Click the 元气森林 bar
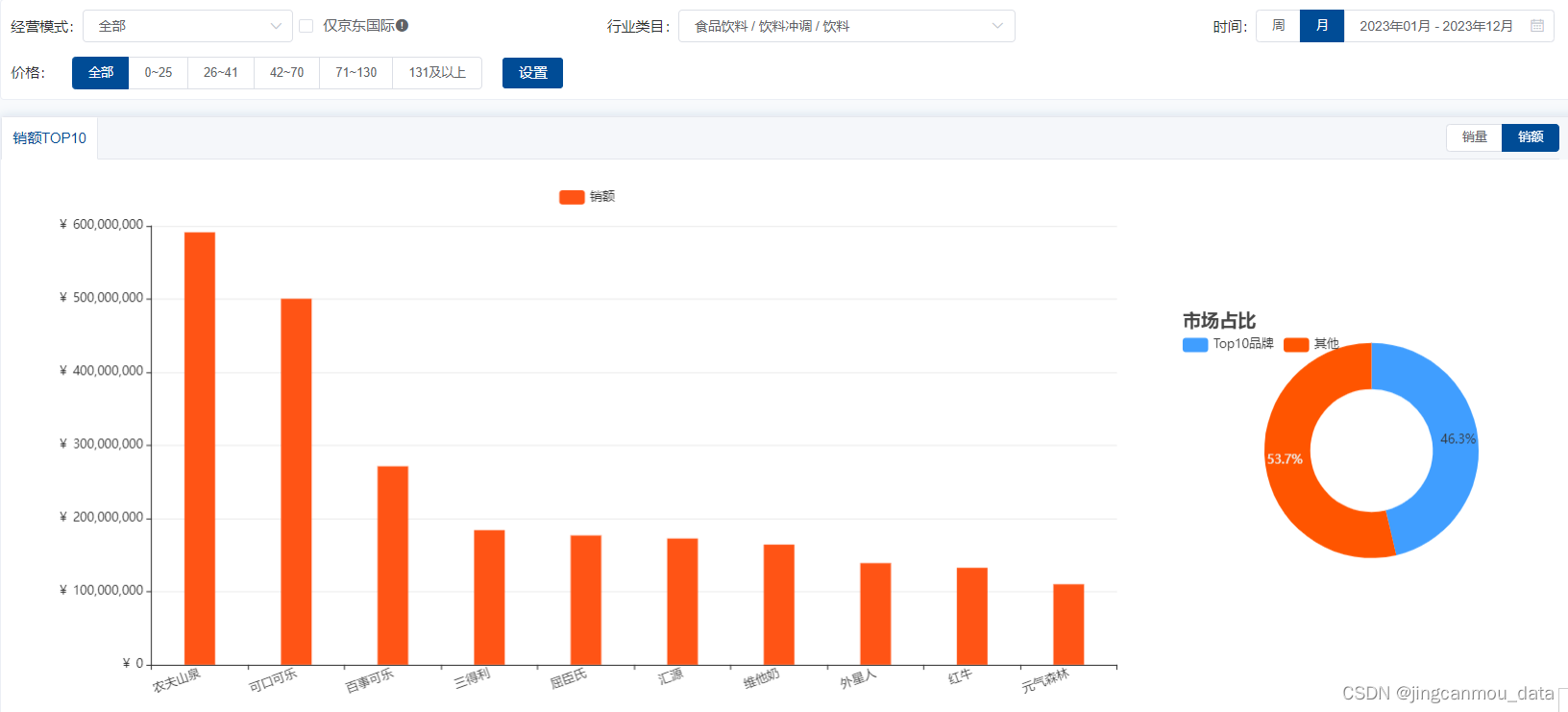This screenshot has width=1568, height=712. pyautogui.click(x=1068, y=625)
